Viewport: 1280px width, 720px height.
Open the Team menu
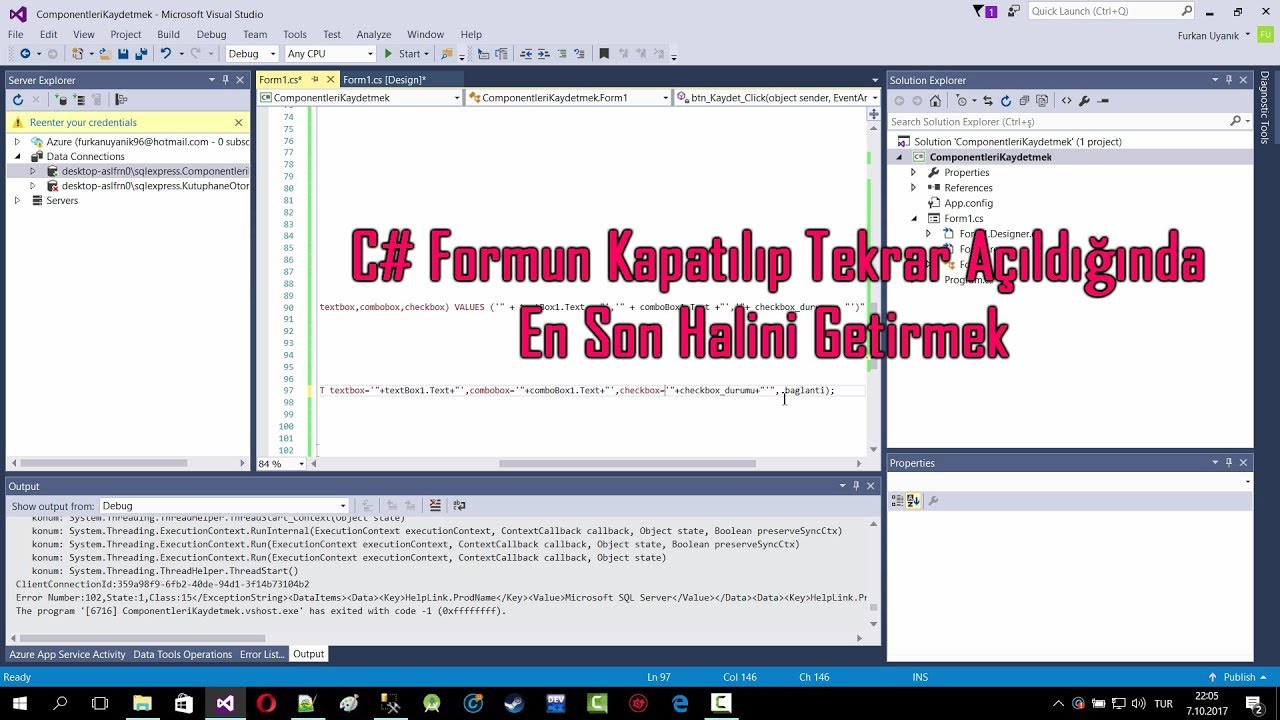pyautogui.click(x=255, y=34)
